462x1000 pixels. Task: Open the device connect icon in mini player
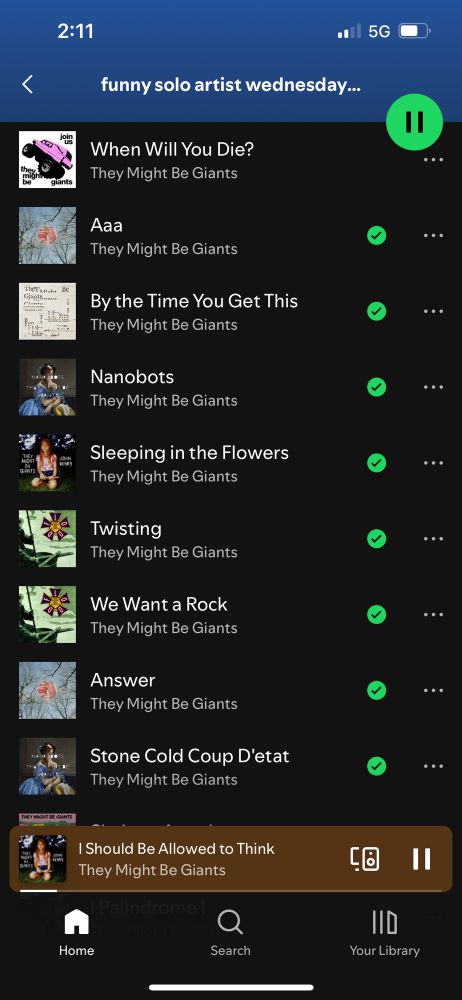tap(366, 859)
